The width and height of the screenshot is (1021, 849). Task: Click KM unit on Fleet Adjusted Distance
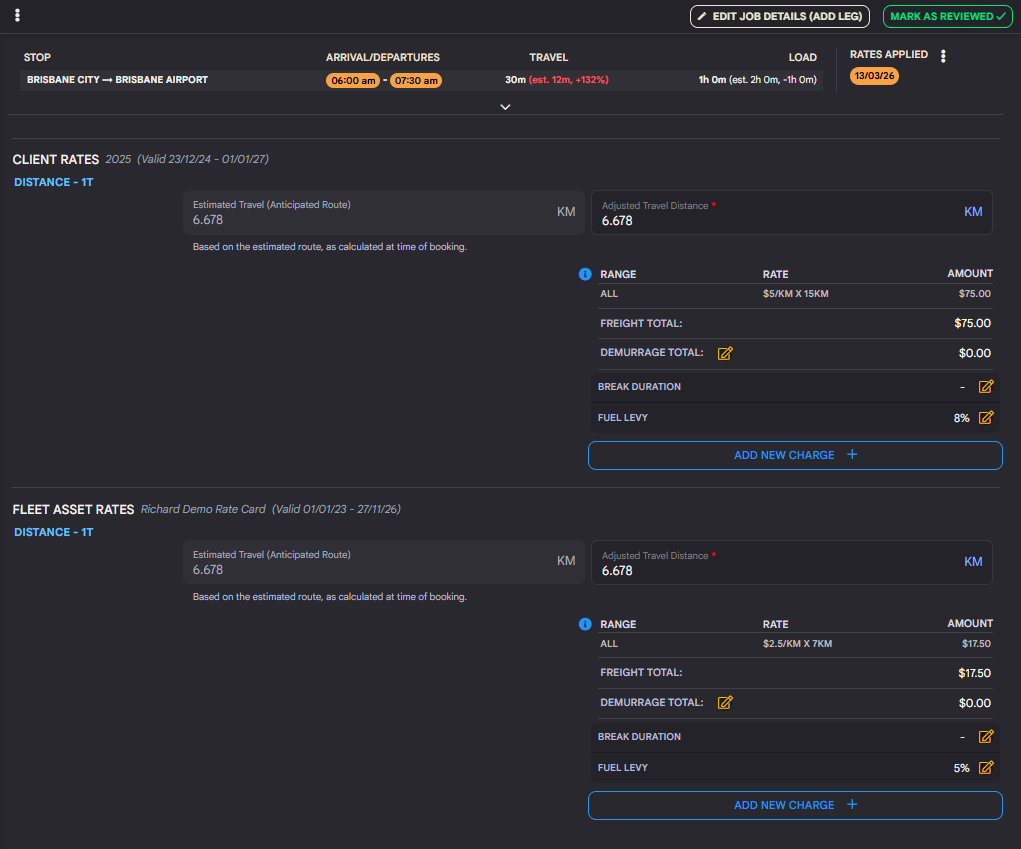click(973, 562)
